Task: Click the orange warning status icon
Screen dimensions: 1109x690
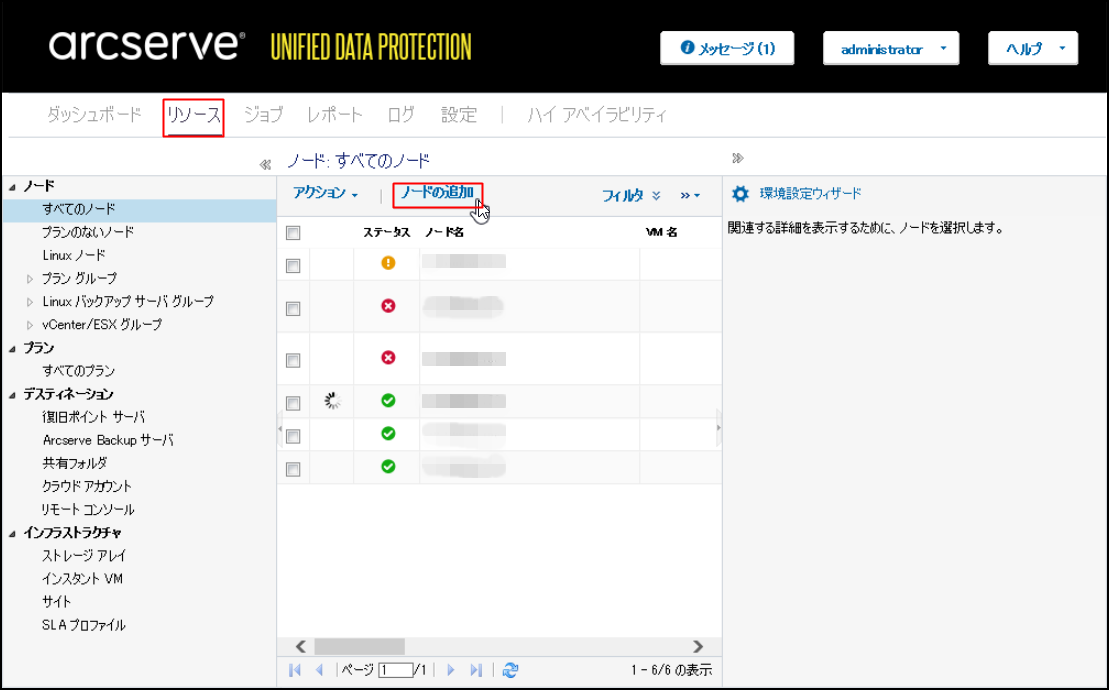Action: [x=388, y=263]
